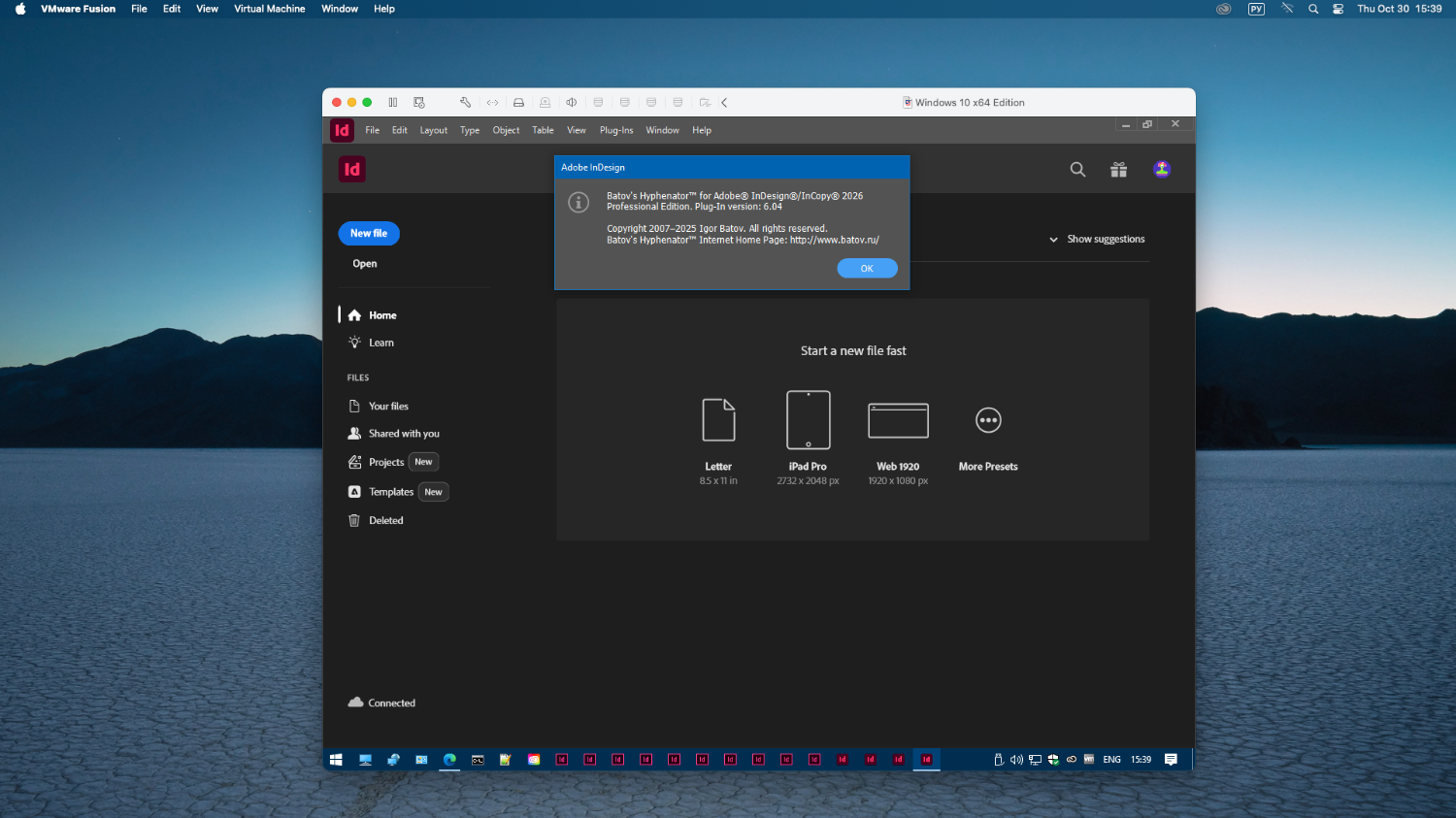Toggle the VMware sound device icon

[572, 103]
